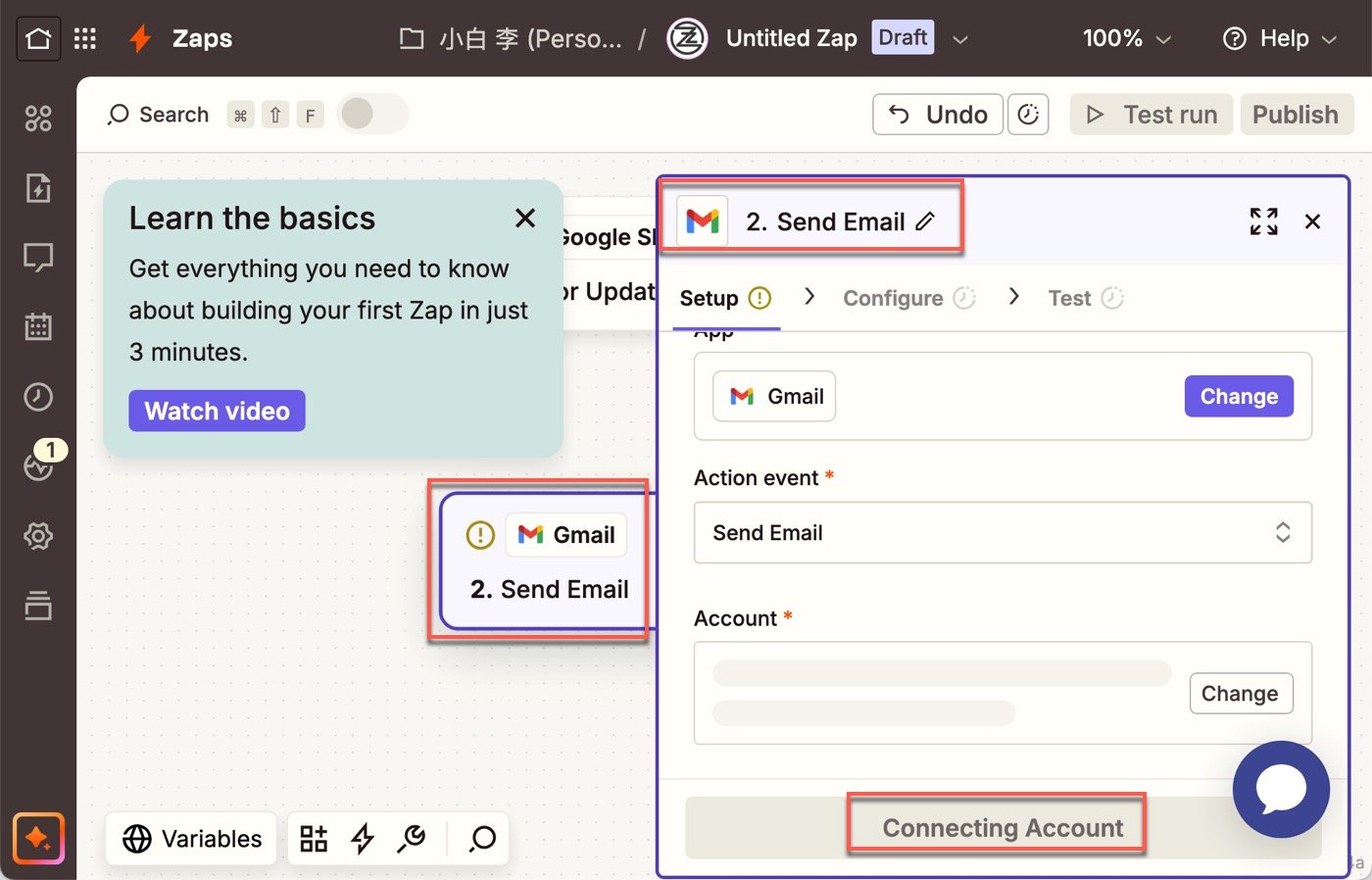
Task: Change the Gmail app
Action: [1239, 396]
